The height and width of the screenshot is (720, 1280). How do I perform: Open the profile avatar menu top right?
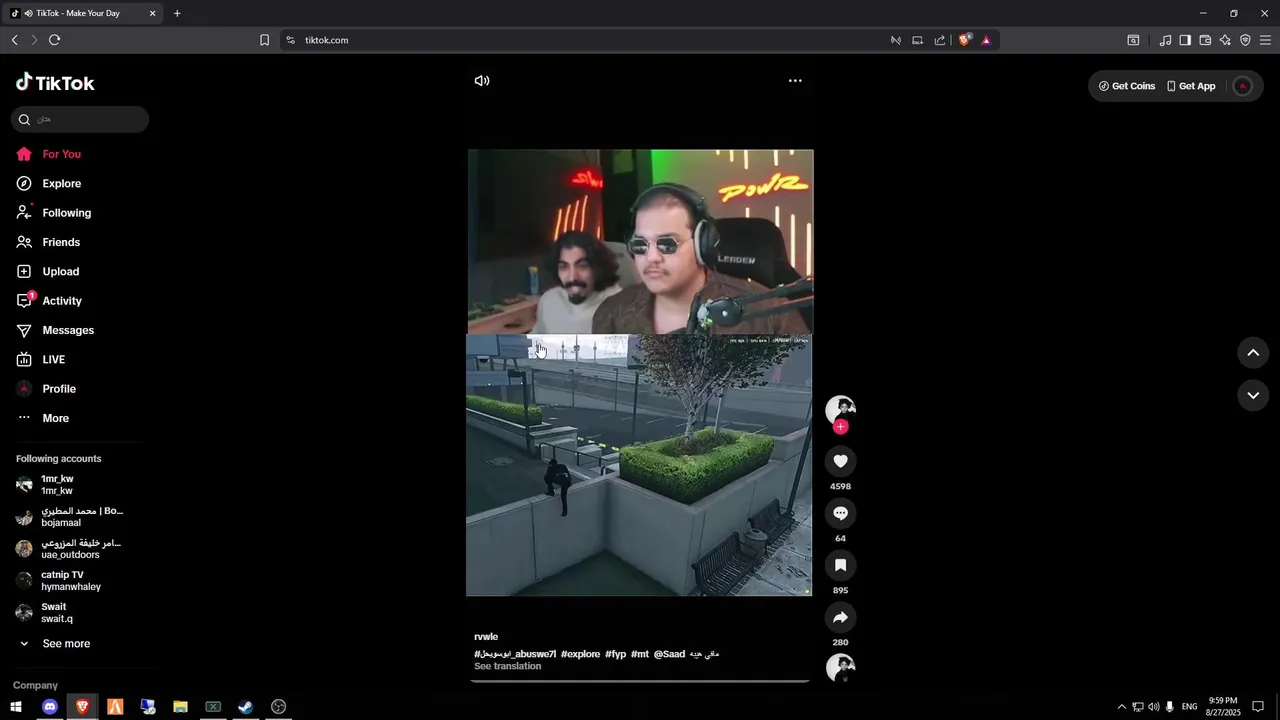tap(1243, 86)
